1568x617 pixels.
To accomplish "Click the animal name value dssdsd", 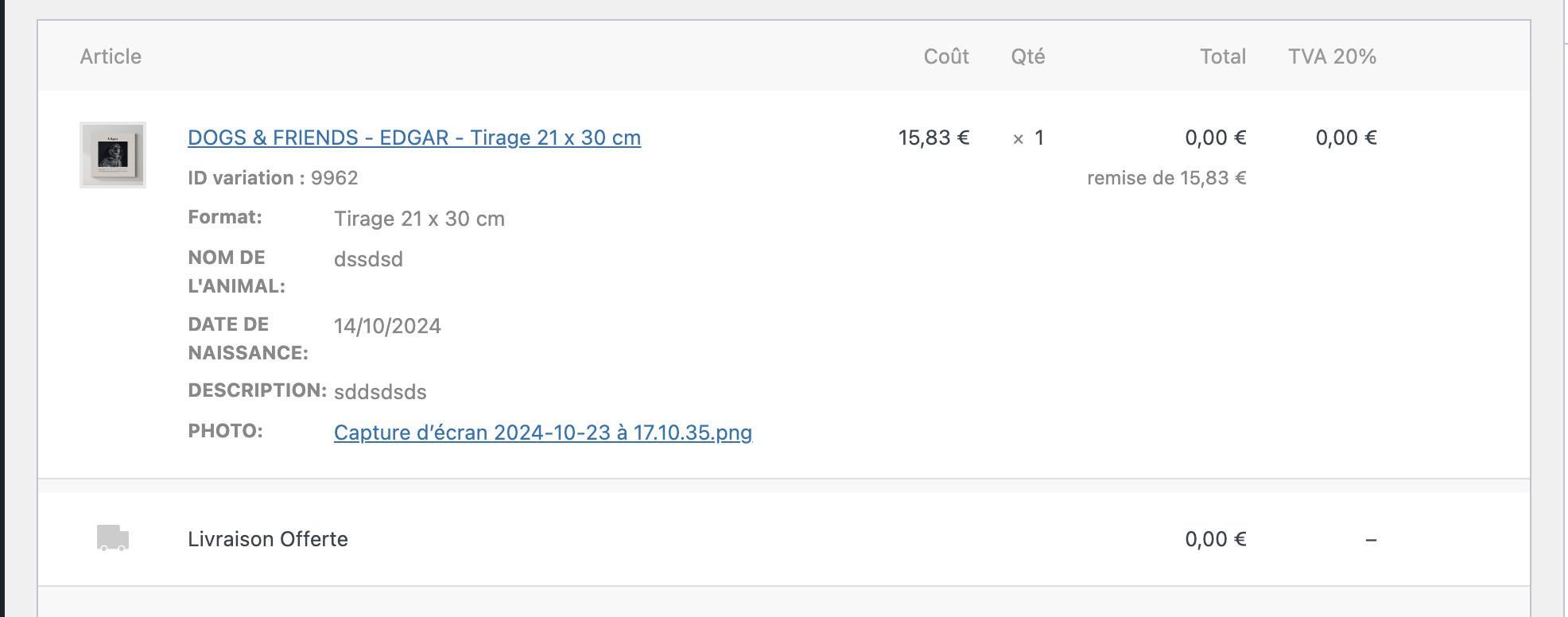I will (368, 259).
